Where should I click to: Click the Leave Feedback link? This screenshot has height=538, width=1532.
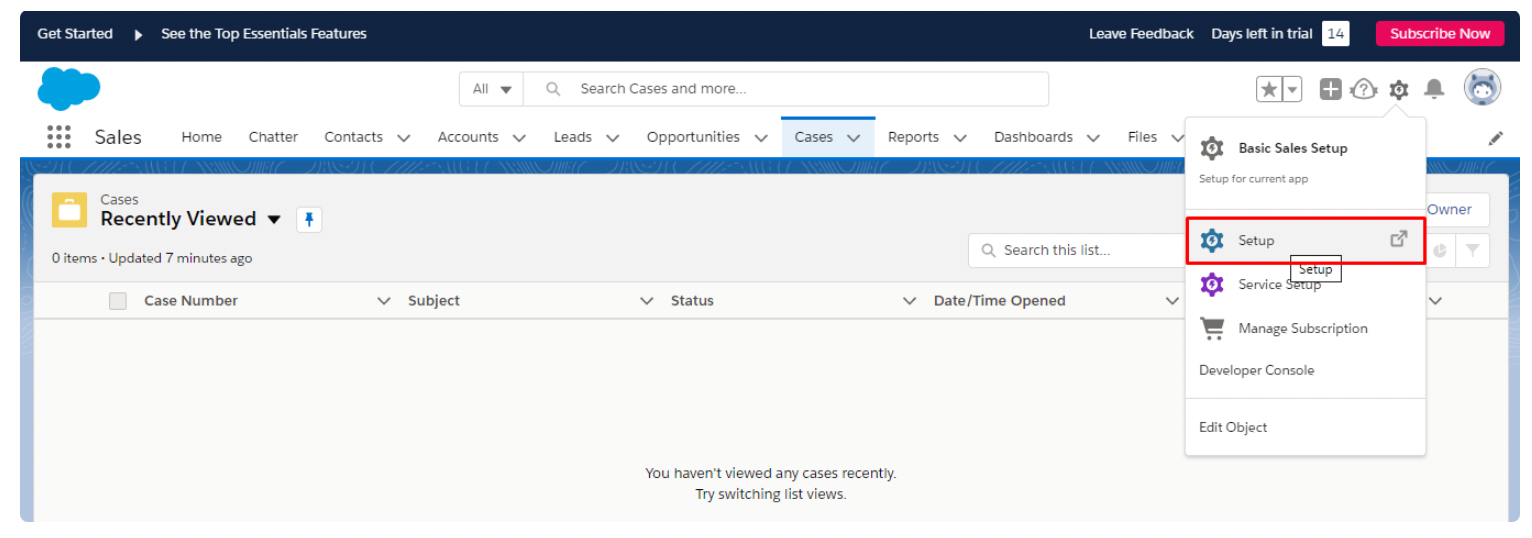coord(1141,34)
